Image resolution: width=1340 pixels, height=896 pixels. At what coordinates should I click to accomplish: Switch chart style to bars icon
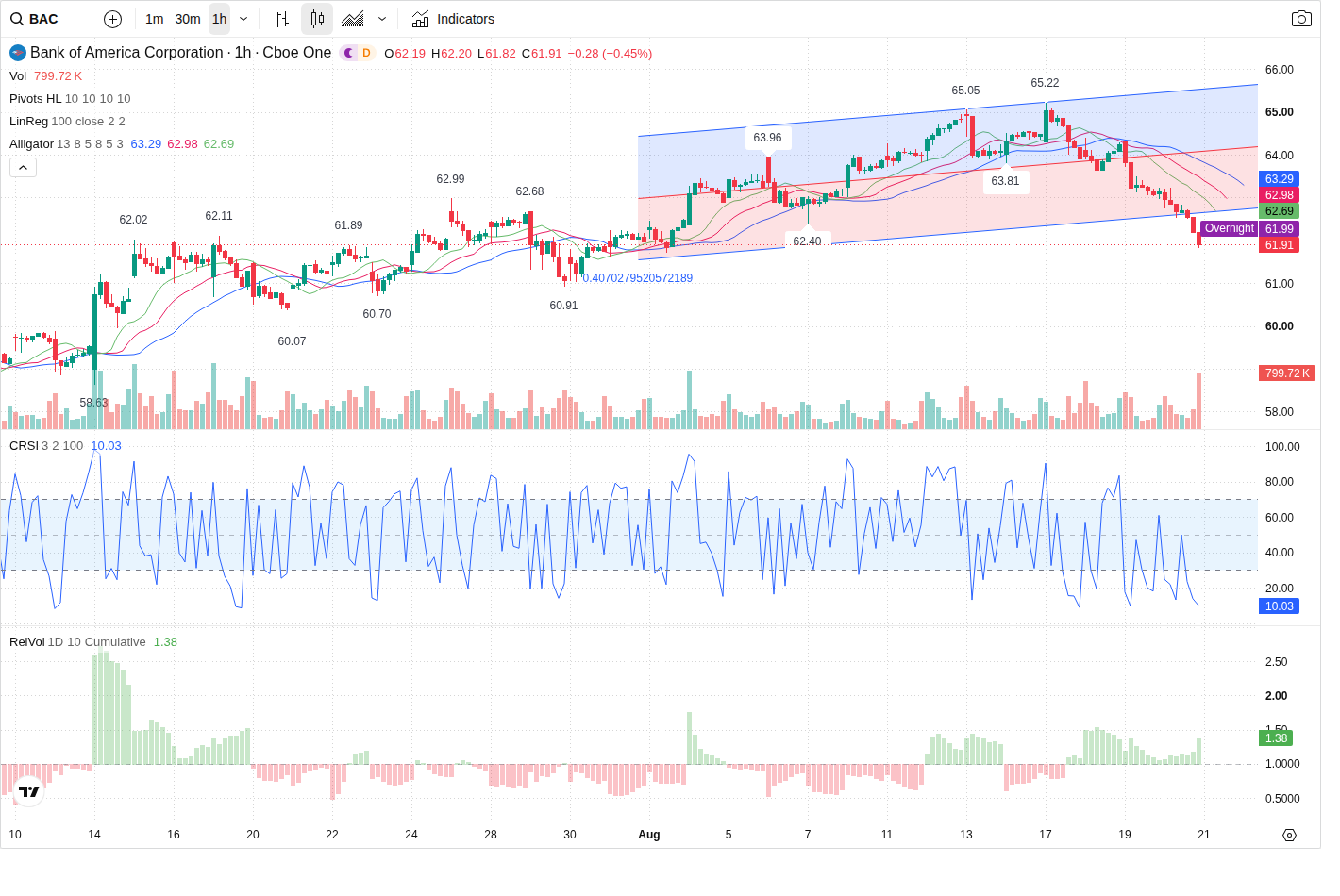(281, 19)
